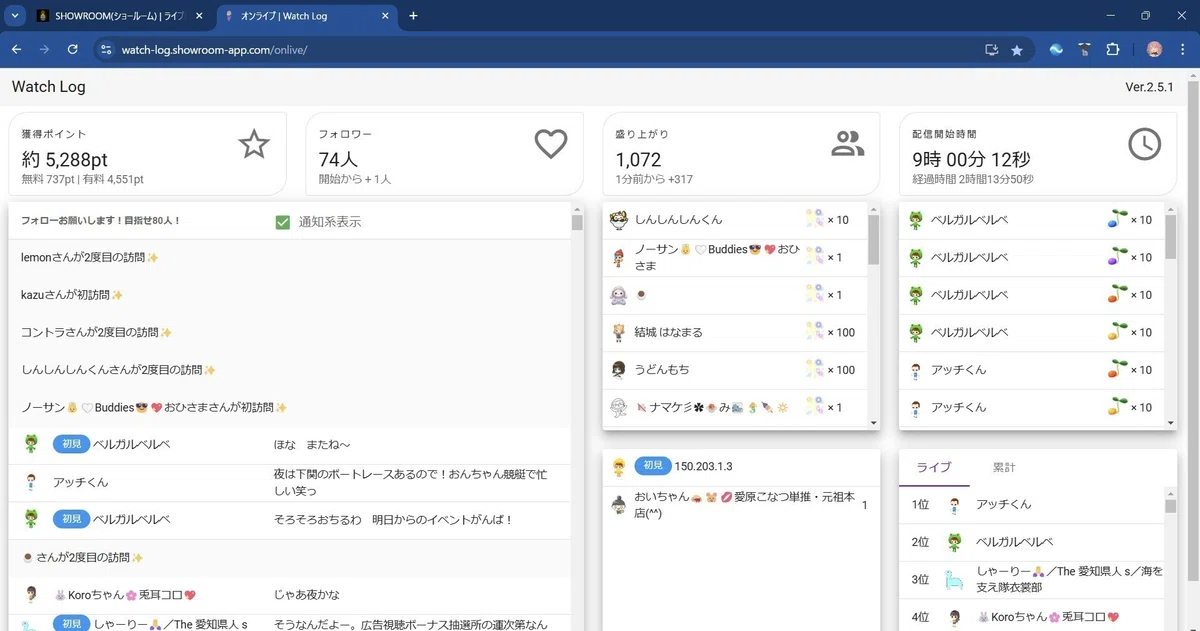The width and height of the screenshot is (1200, 631).
Task: View site information icon in address bar
Action: (107, 49)
